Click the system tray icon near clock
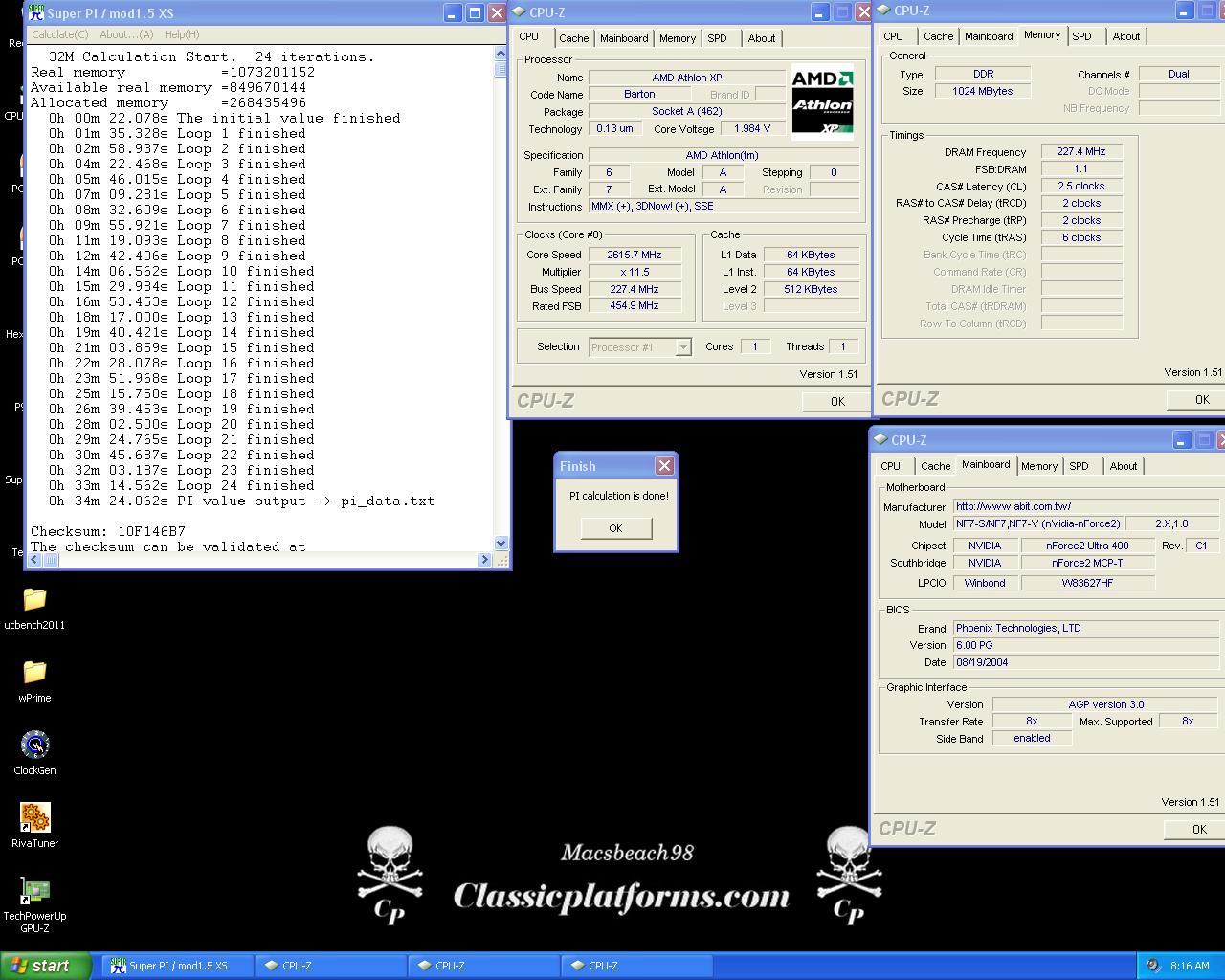 coord(1153,966)
